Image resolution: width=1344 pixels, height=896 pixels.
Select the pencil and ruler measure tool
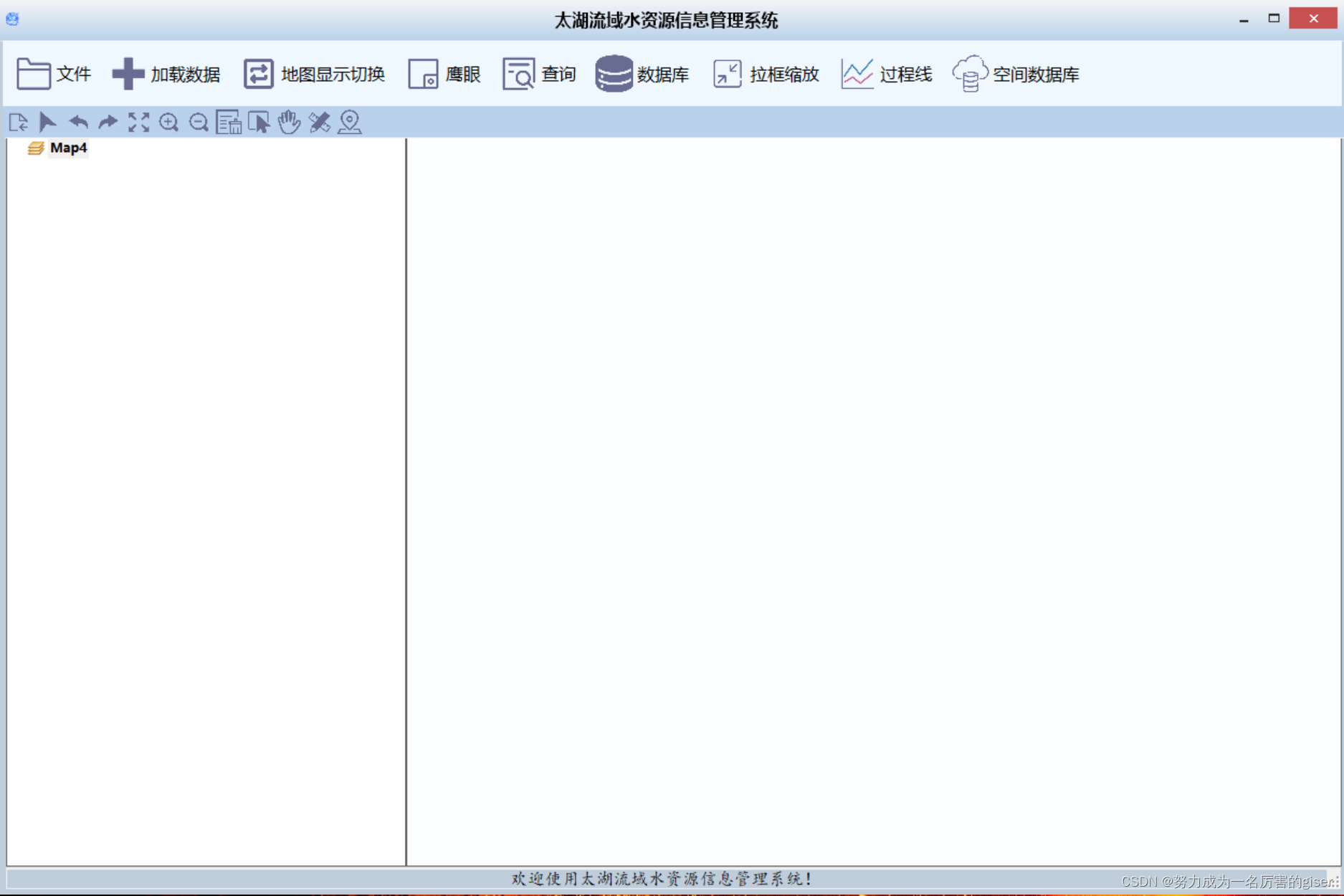tap(319, 123)
